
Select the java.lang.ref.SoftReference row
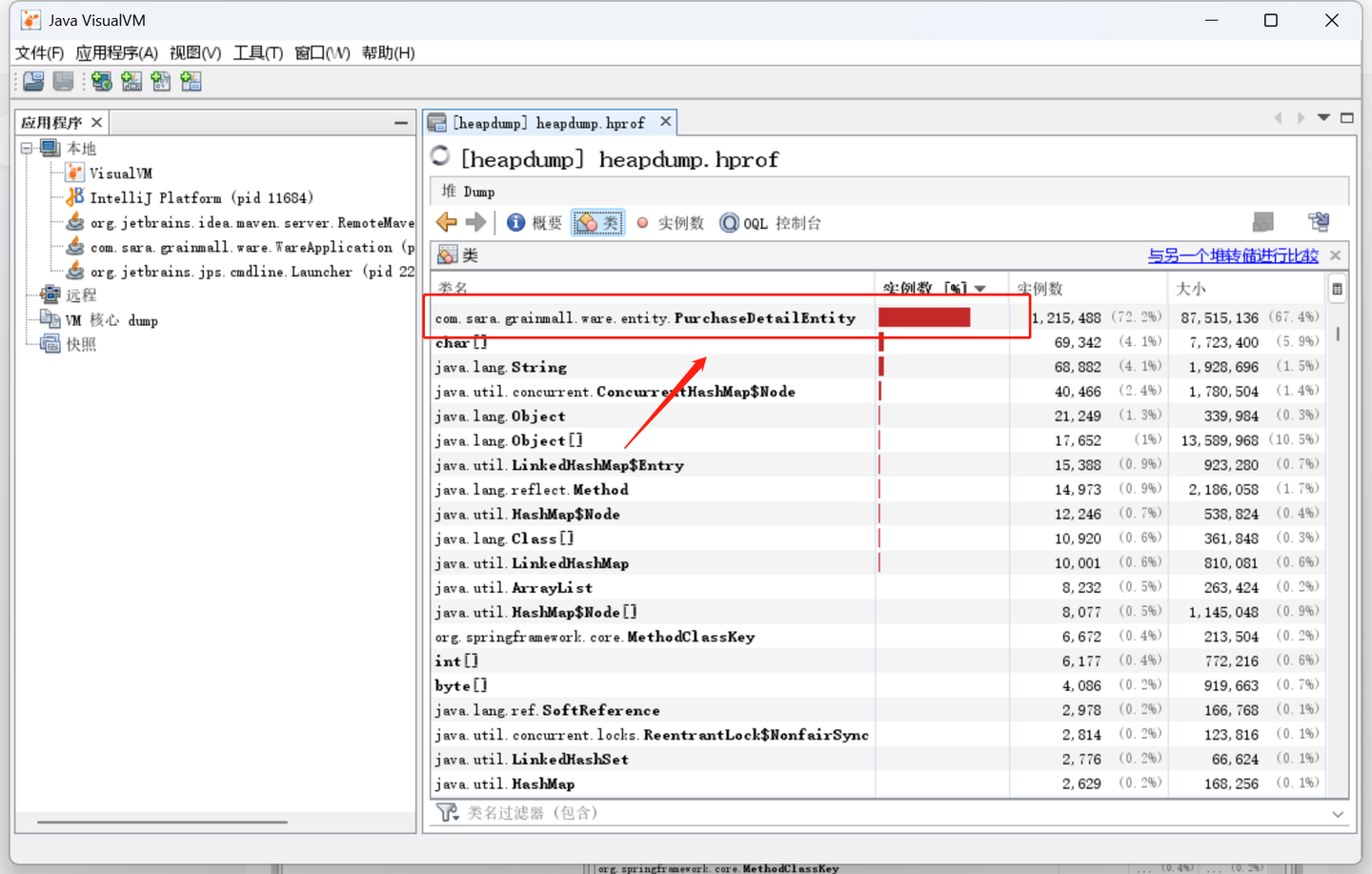coord(878,710)
